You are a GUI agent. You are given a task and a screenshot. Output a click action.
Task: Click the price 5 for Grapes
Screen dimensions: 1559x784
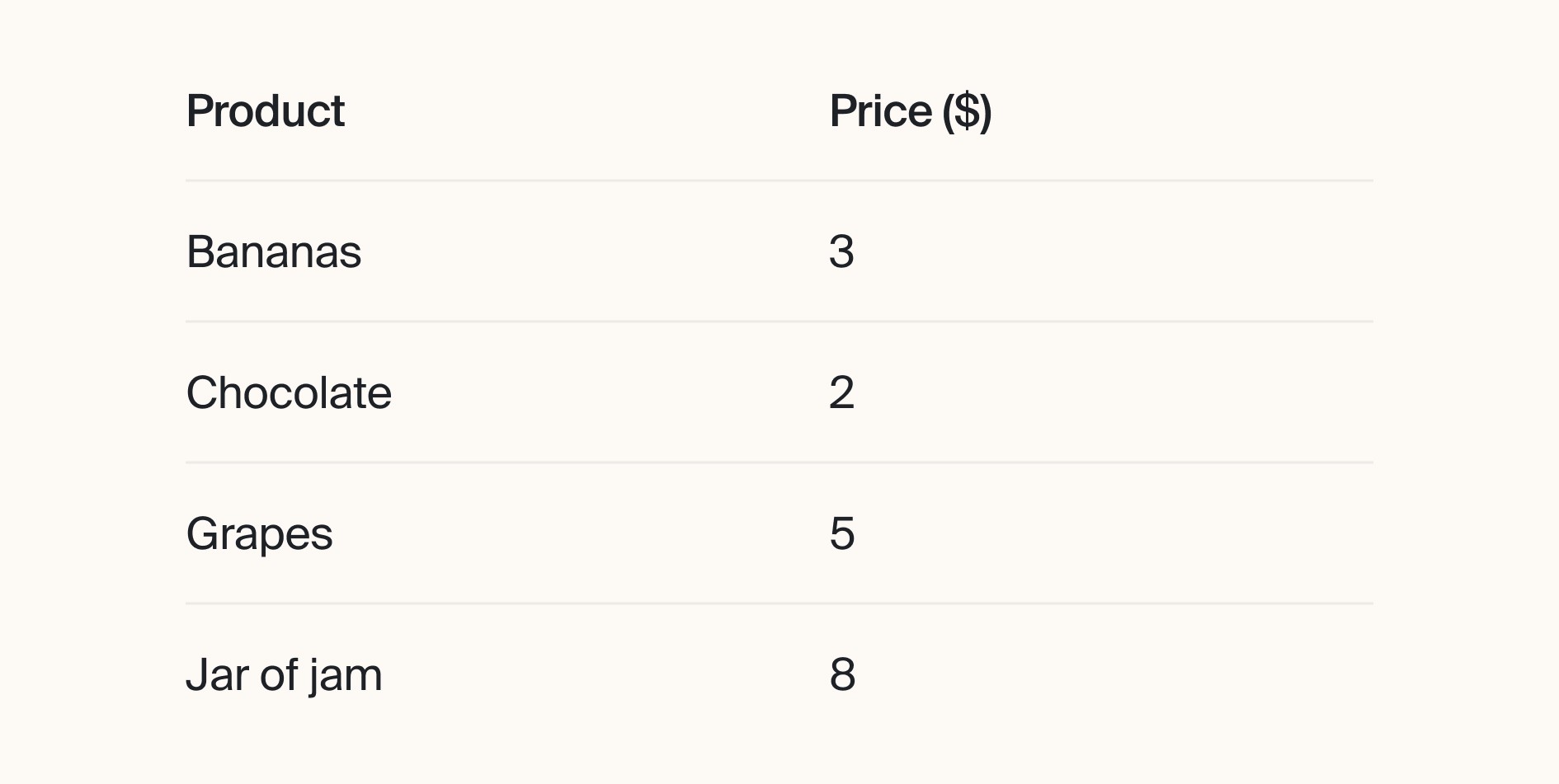click(842, 533)
